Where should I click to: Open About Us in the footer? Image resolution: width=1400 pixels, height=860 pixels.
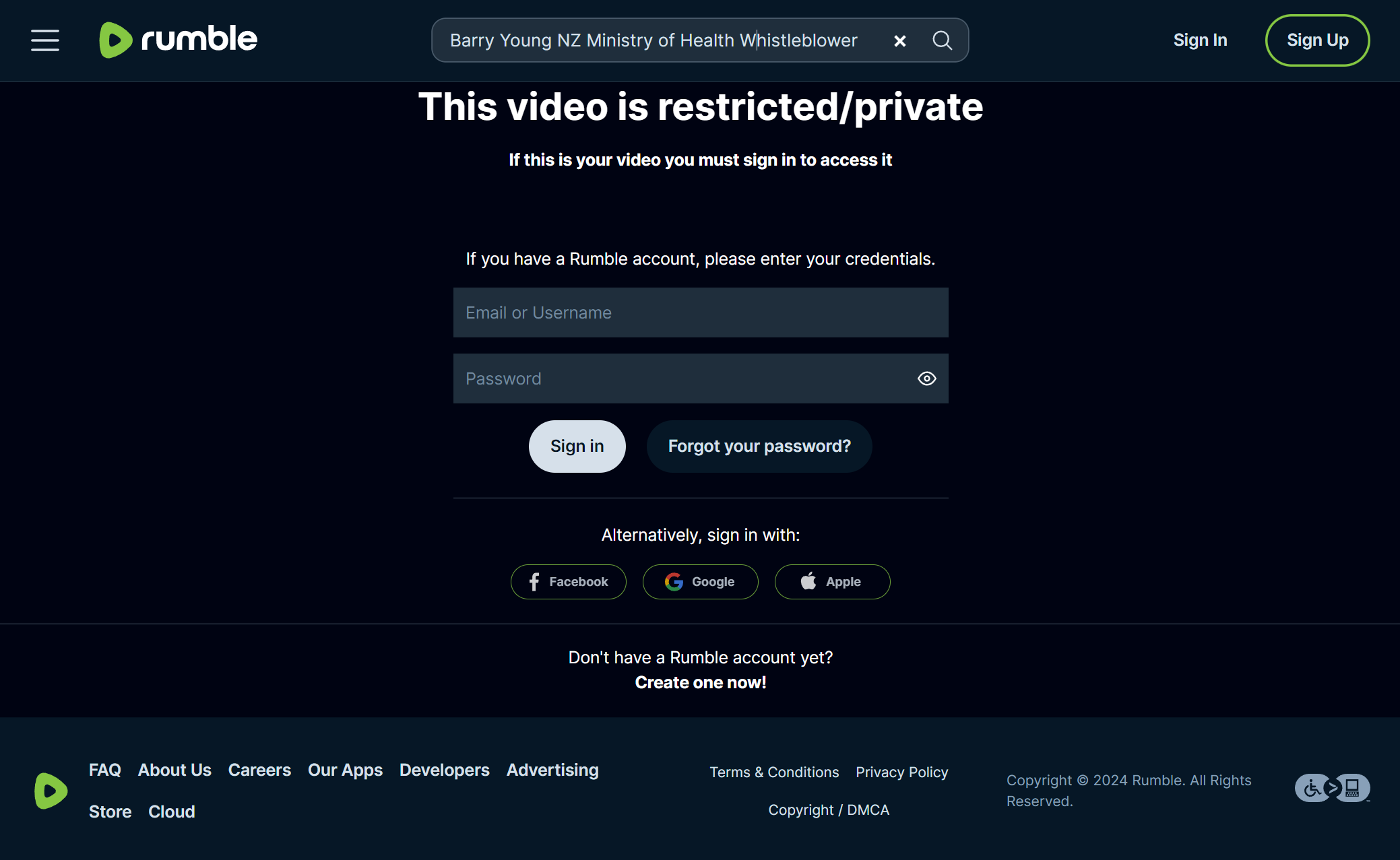[x=174, y=770]
